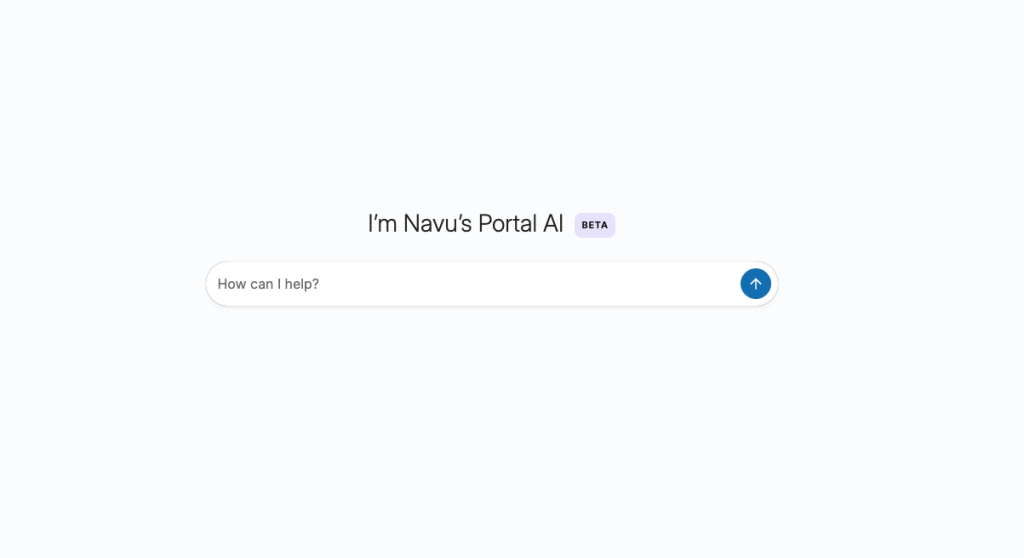1024x558 pixels.
Task: Click the blue send arrow button
Action: [755, 284]
